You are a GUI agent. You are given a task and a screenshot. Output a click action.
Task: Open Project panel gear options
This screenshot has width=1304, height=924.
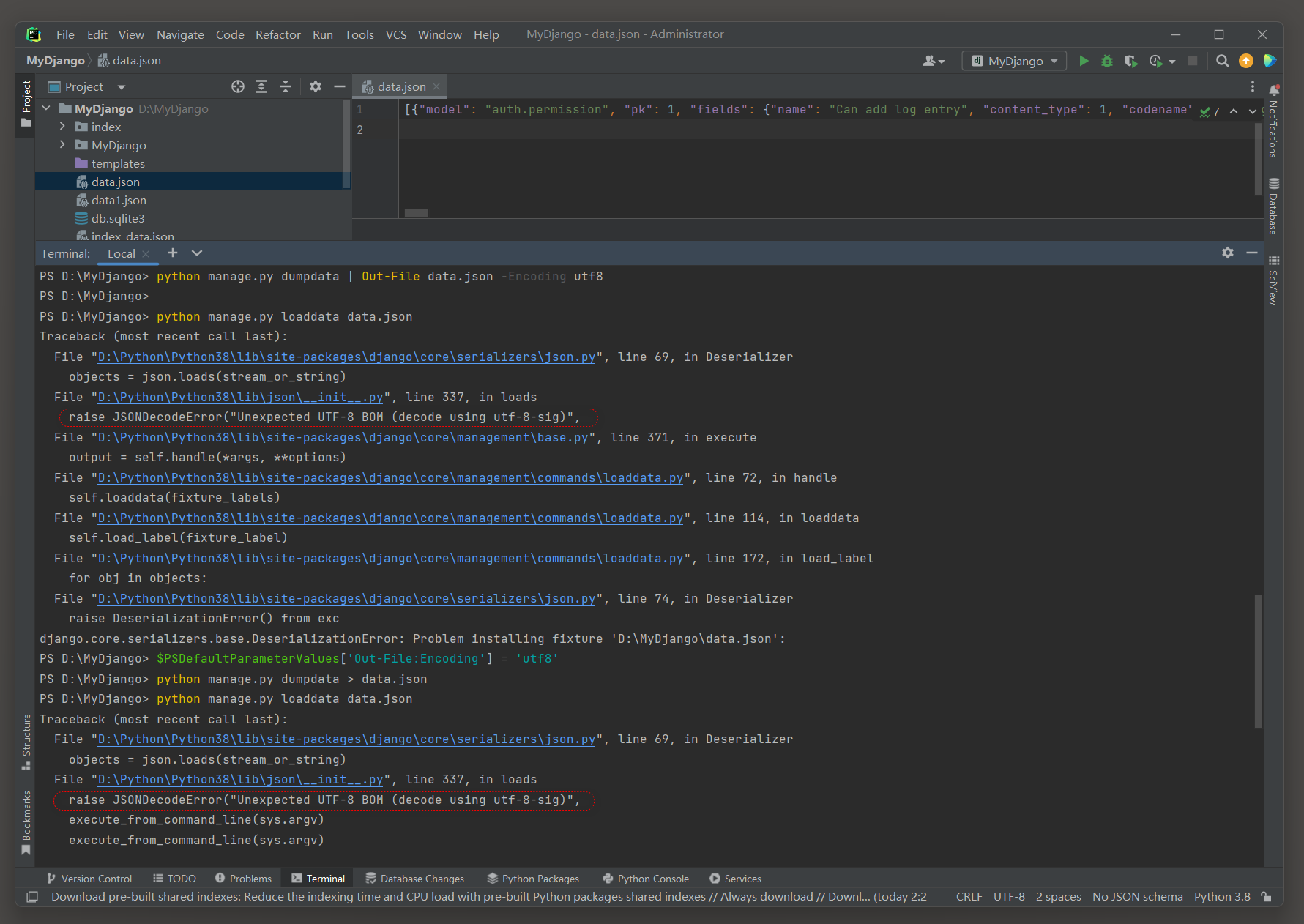pyautogui.click(x=316, y=86)
